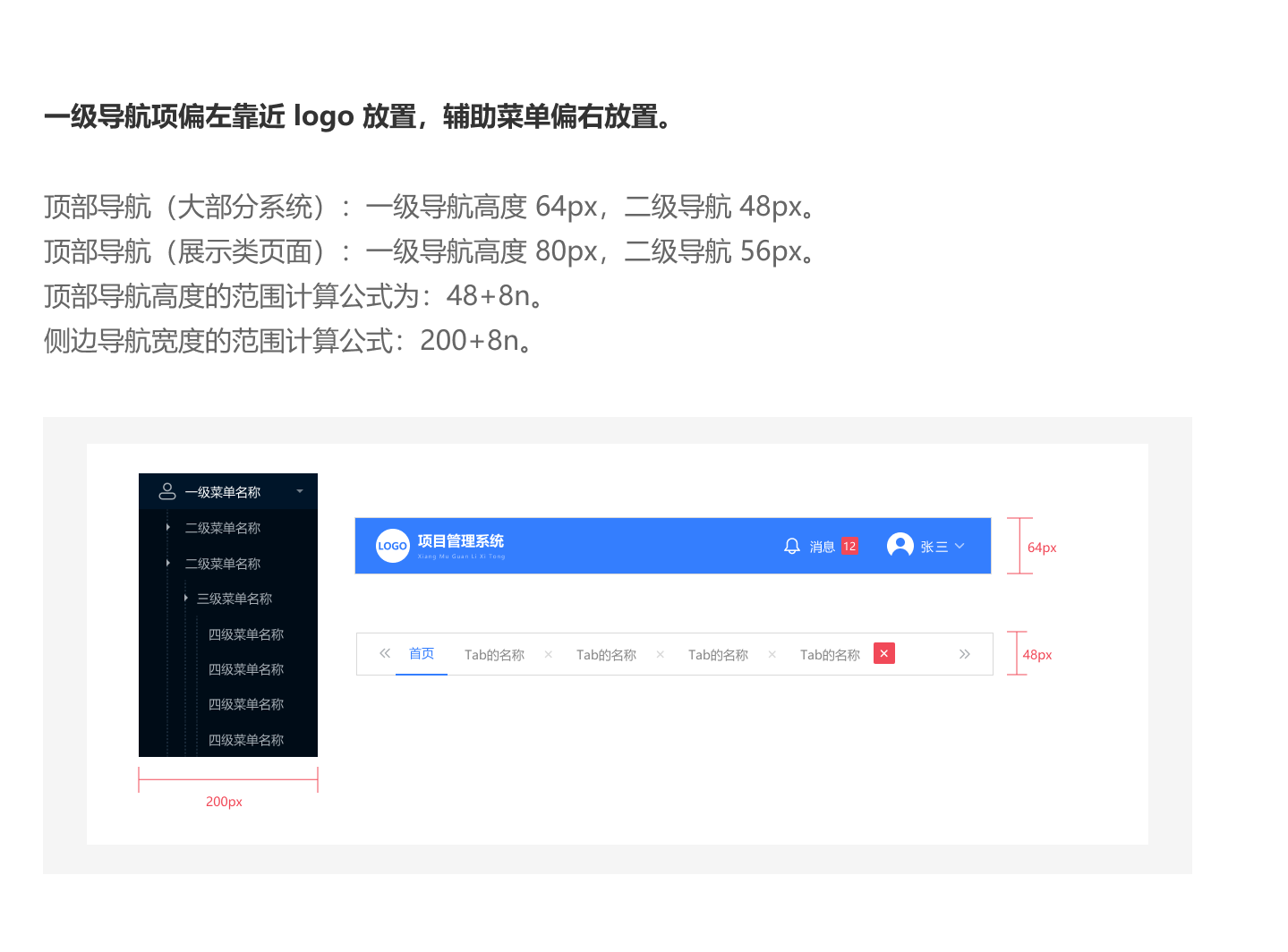Collapse 一级菜单名称 with its caret arrow
Image resolution: width=1288 pixels, height=952 pixels.
point(300,491)
